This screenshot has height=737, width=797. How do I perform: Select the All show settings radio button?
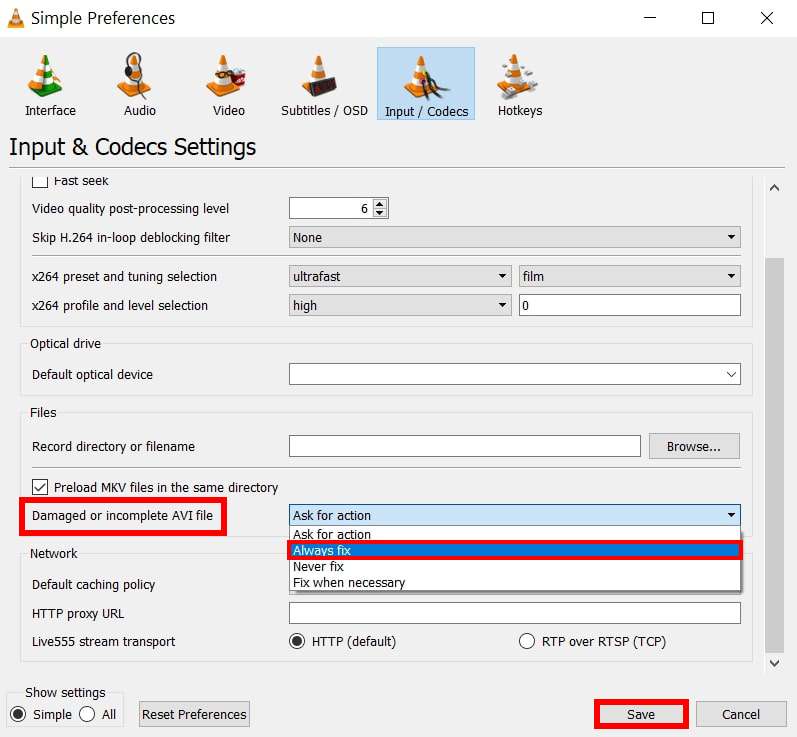pyautogui.click(x=87, y=714)
